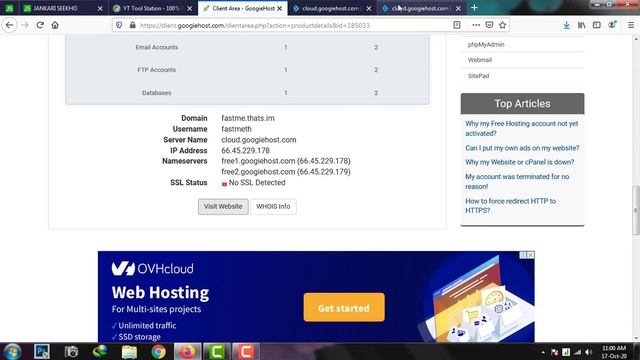
Task: Open the Windows Start button
Action: point(12,351)
